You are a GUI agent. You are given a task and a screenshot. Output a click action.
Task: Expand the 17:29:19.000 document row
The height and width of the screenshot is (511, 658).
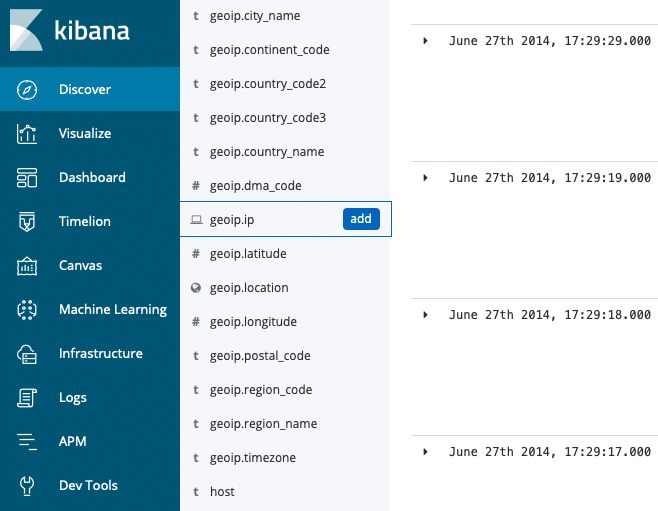[x=426, y=177]
